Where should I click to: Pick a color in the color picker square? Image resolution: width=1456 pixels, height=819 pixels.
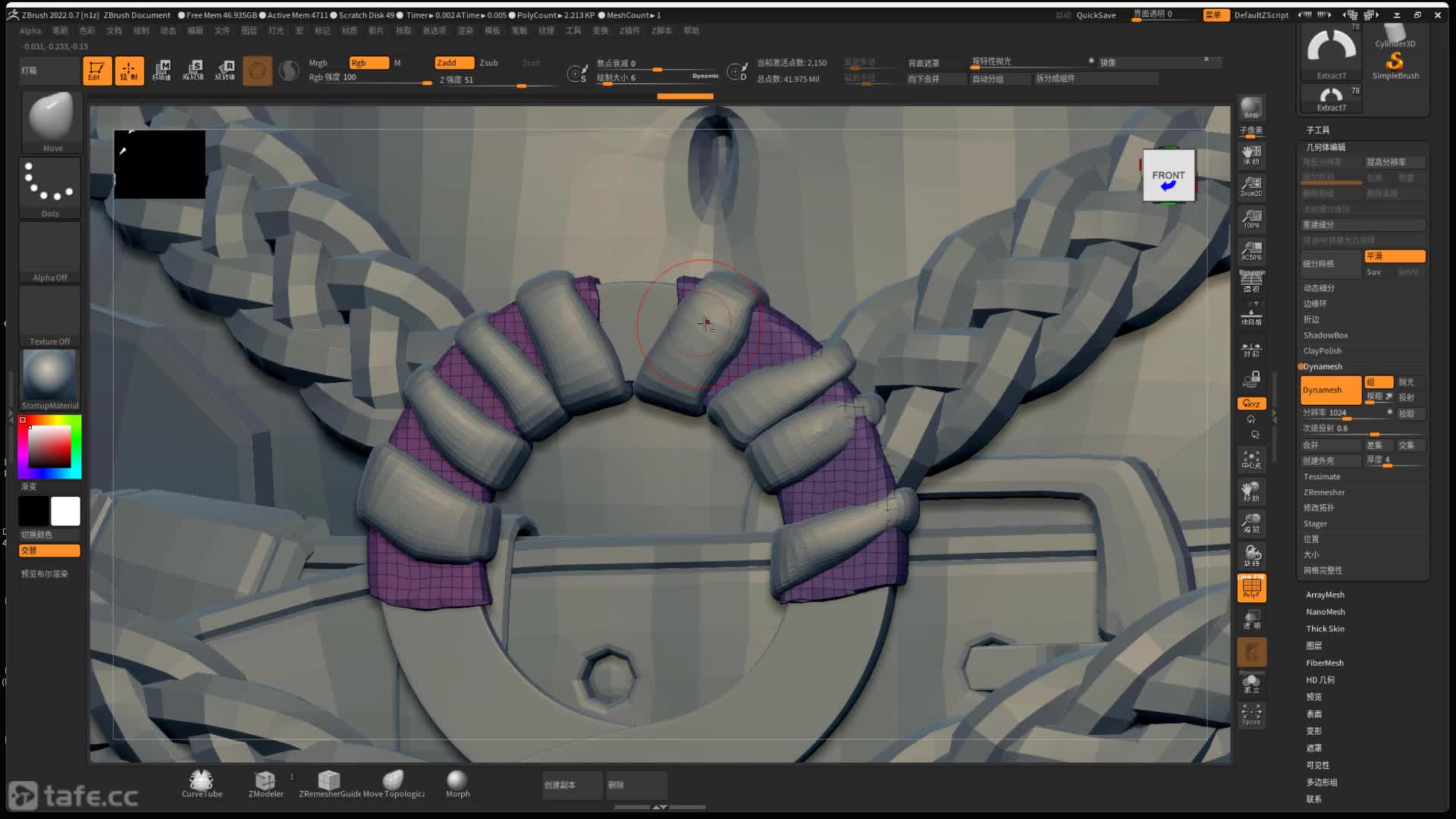(x=50, y=447)
